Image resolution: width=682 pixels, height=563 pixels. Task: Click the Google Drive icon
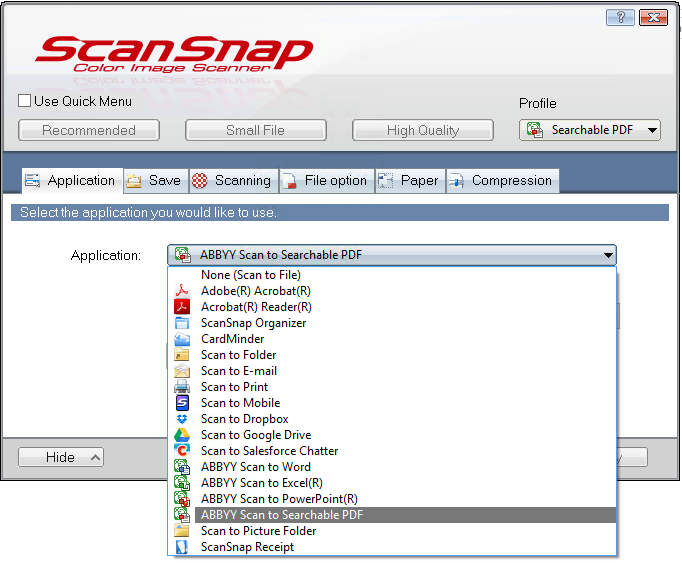[182, 435]
